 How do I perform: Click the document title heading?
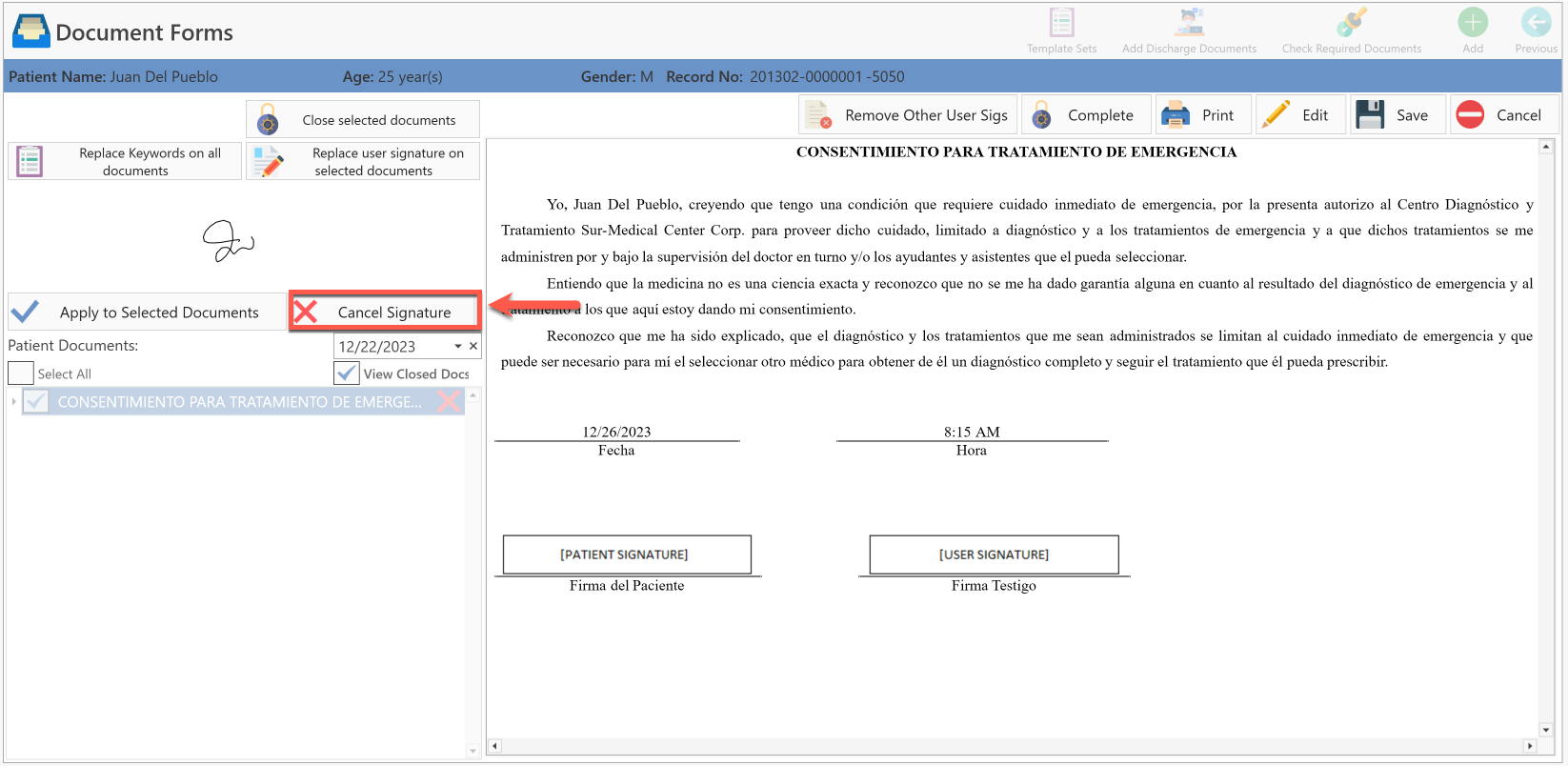1016,151
